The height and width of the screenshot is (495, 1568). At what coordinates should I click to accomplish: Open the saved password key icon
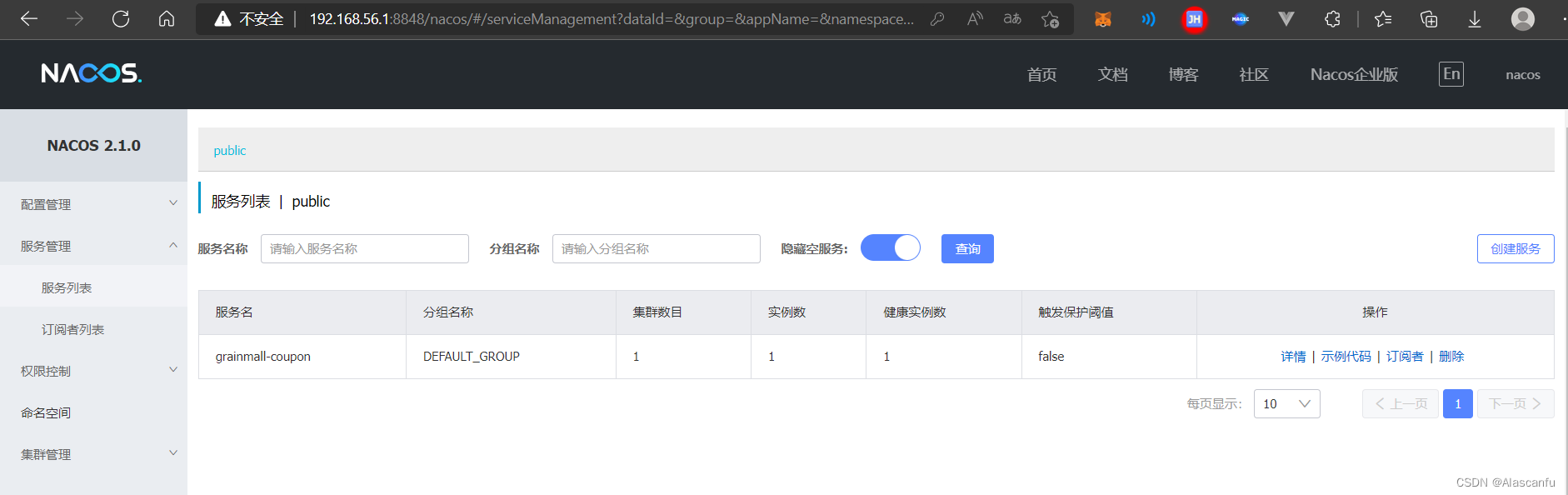click(x=937, y=18)
